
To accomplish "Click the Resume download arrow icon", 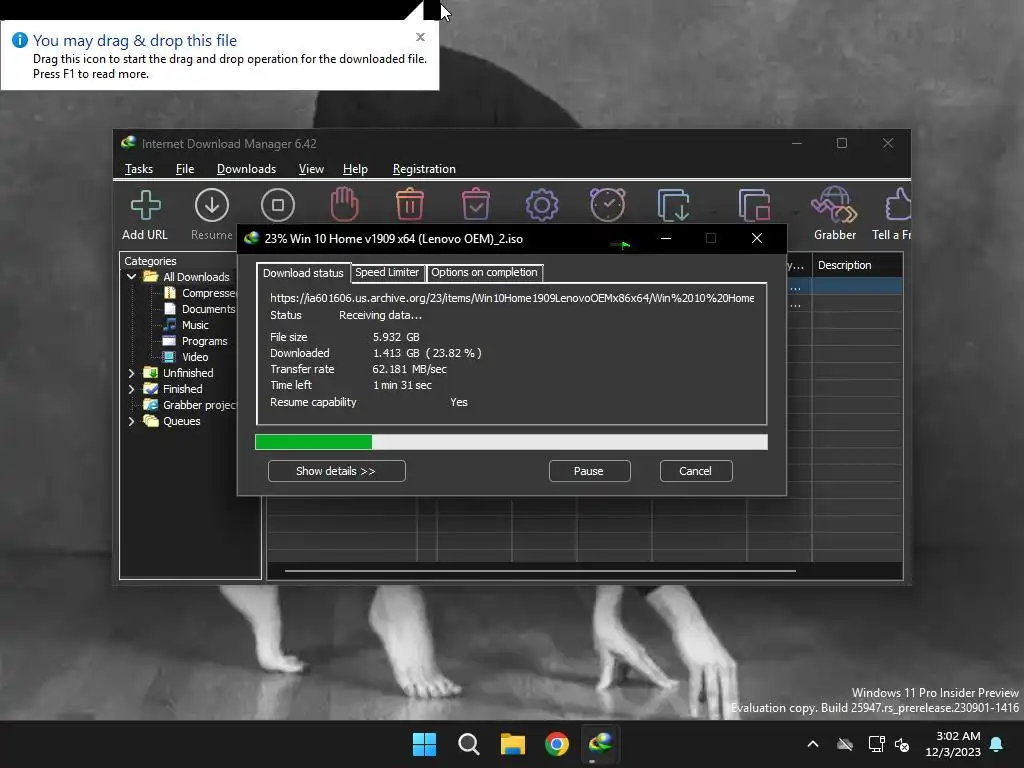I will click(x=212, y=205).
